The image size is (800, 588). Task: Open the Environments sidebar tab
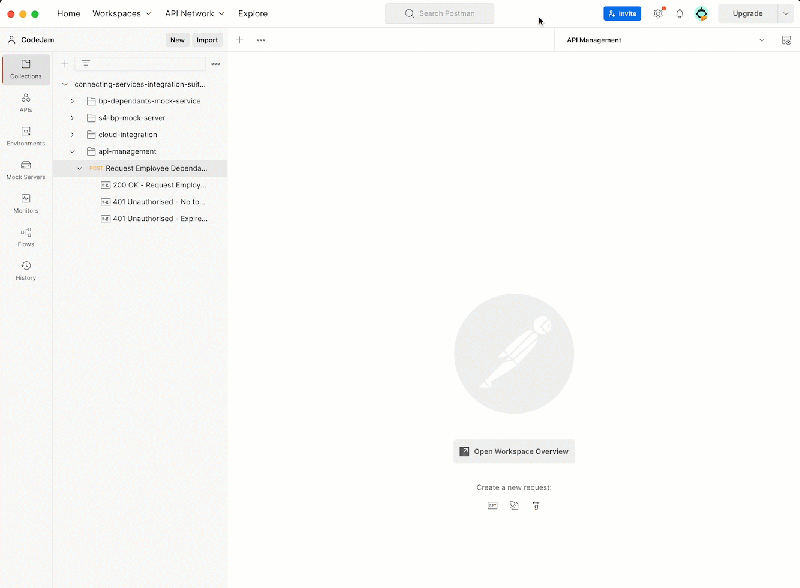tap(26, 136)
